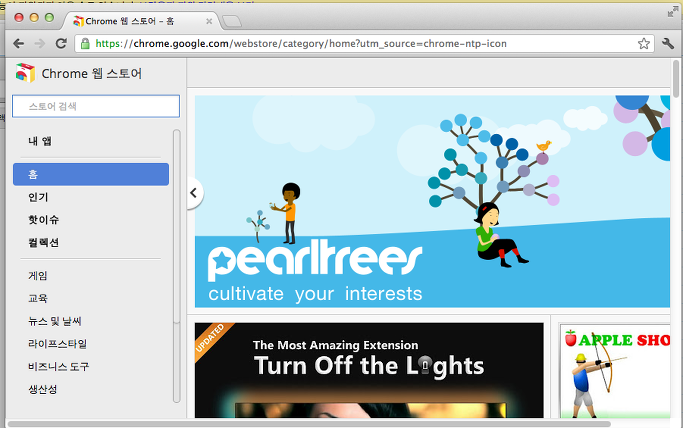683x428 pixels.
Task: Click the Chrome 웹 스토어 header title
Action: (92, 74)
